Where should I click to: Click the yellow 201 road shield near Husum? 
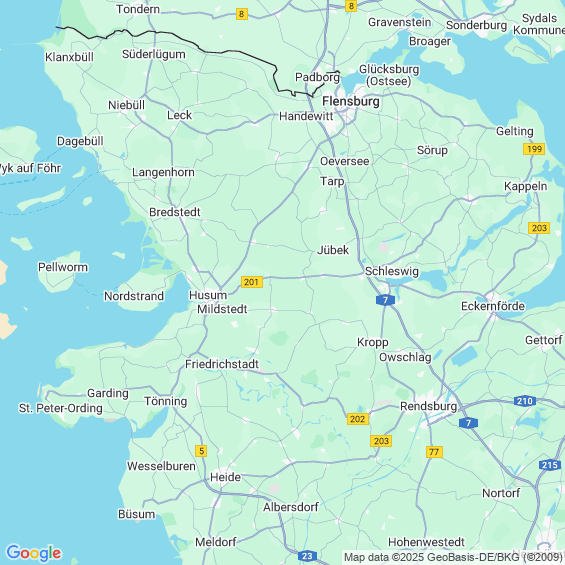[252, 282]
